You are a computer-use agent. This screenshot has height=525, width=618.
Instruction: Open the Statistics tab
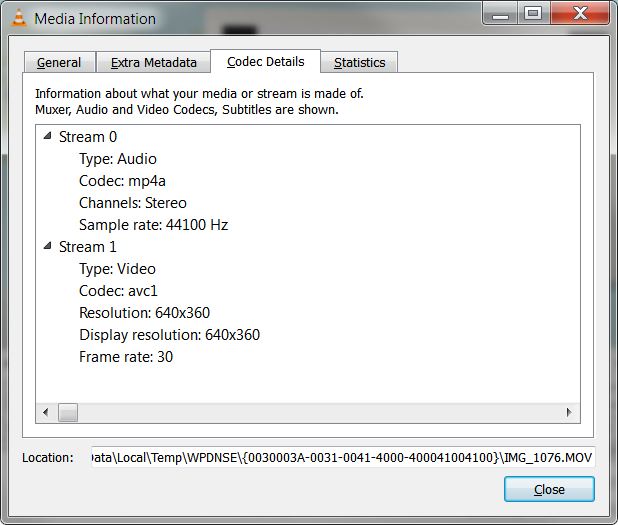point(359,62)
